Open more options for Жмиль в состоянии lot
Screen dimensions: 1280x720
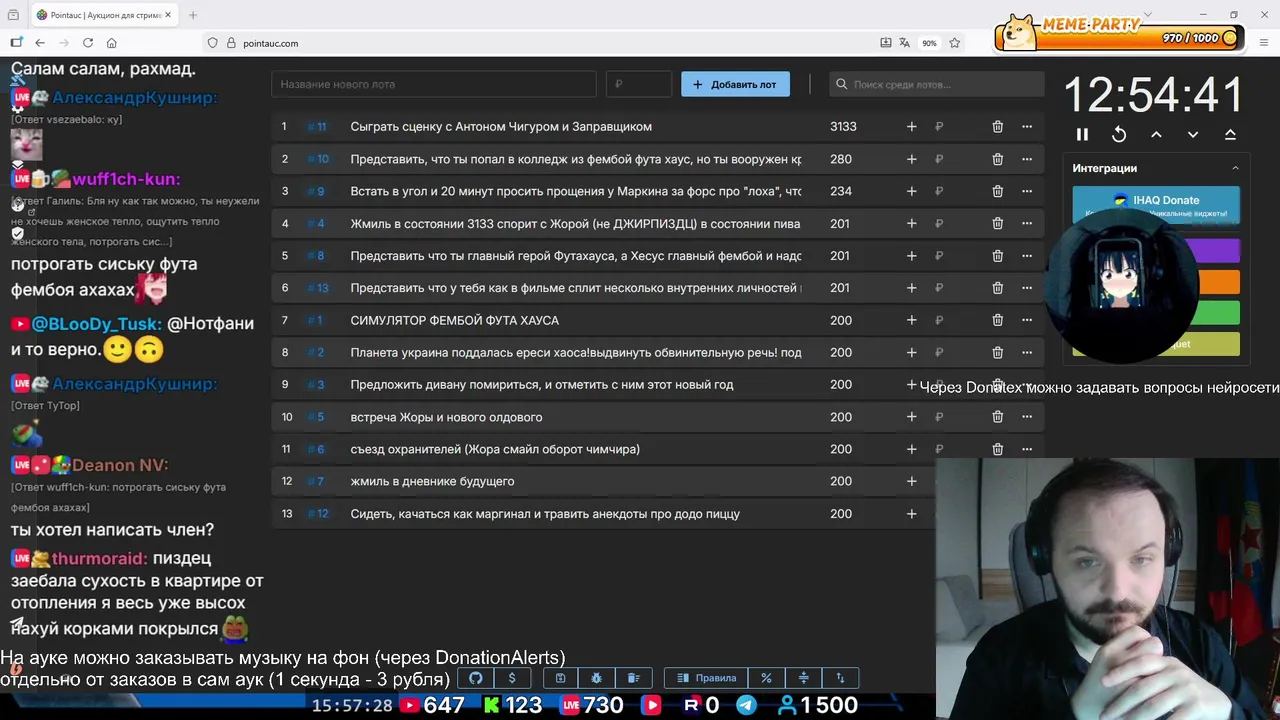point(1026,224)
